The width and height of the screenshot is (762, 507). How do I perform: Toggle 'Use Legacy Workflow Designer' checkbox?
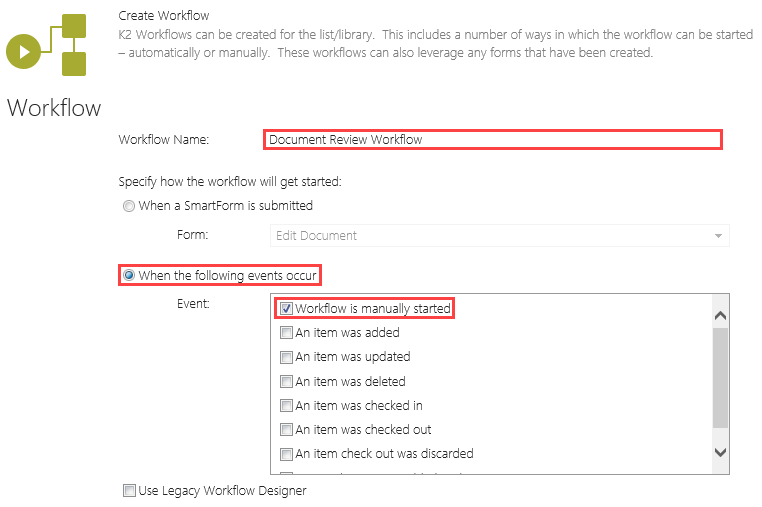click(128, 491)
